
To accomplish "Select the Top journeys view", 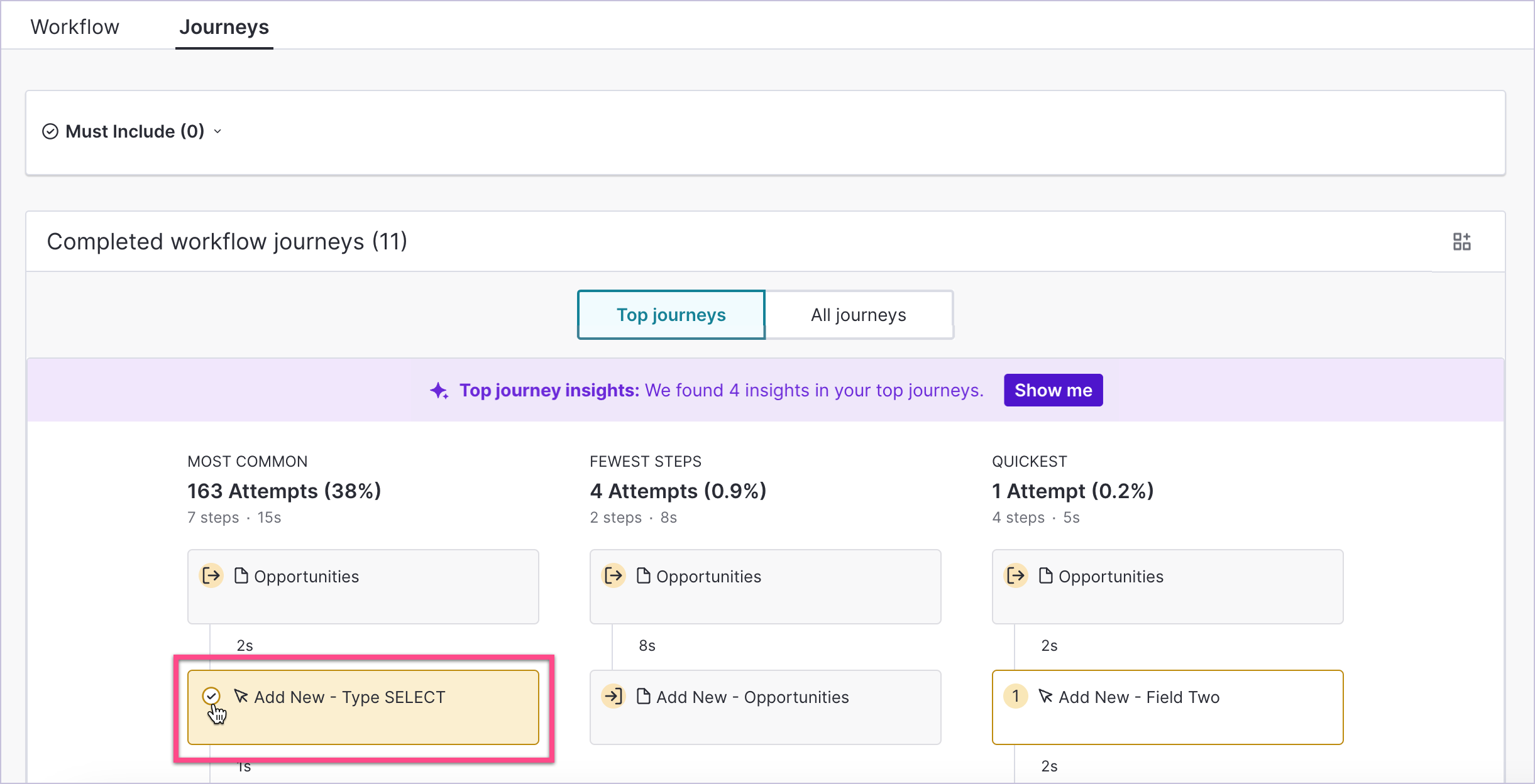I will point(671,315).
